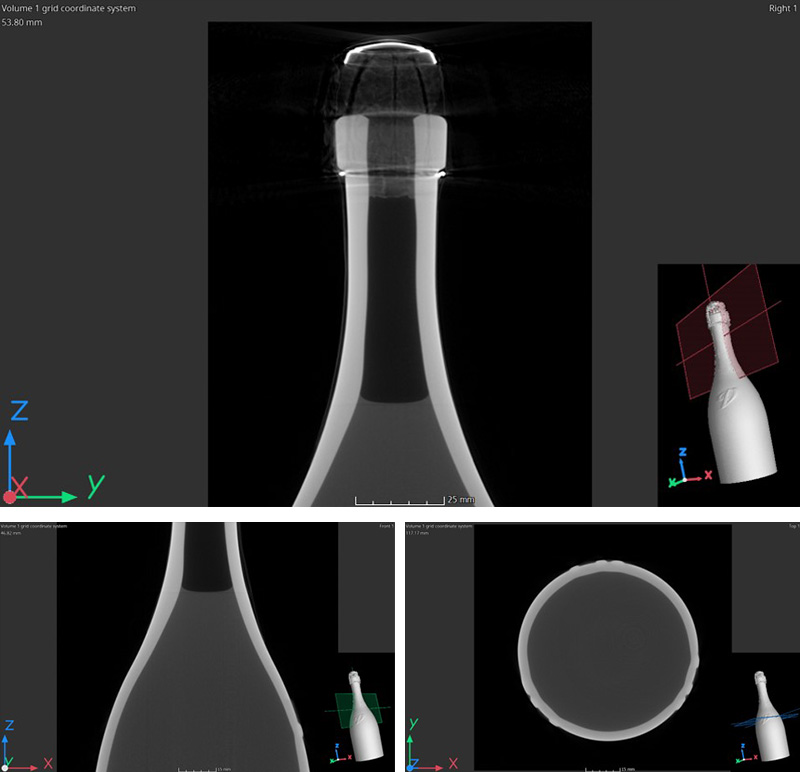
Task: Click the coordinate system label in Top view
Action: (x=437, y=526)
